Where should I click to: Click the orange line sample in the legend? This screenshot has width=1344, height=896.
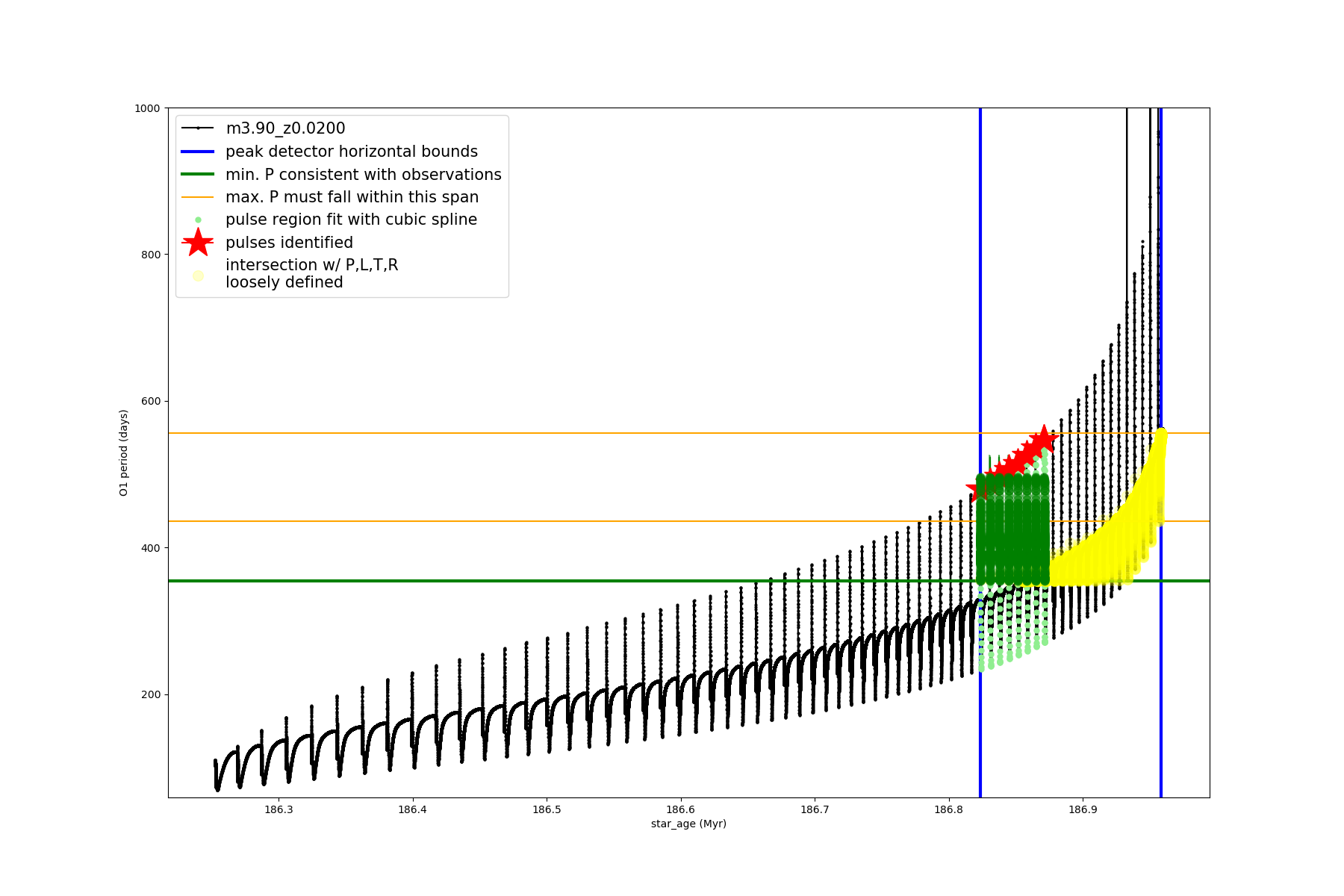coord(198,197)
